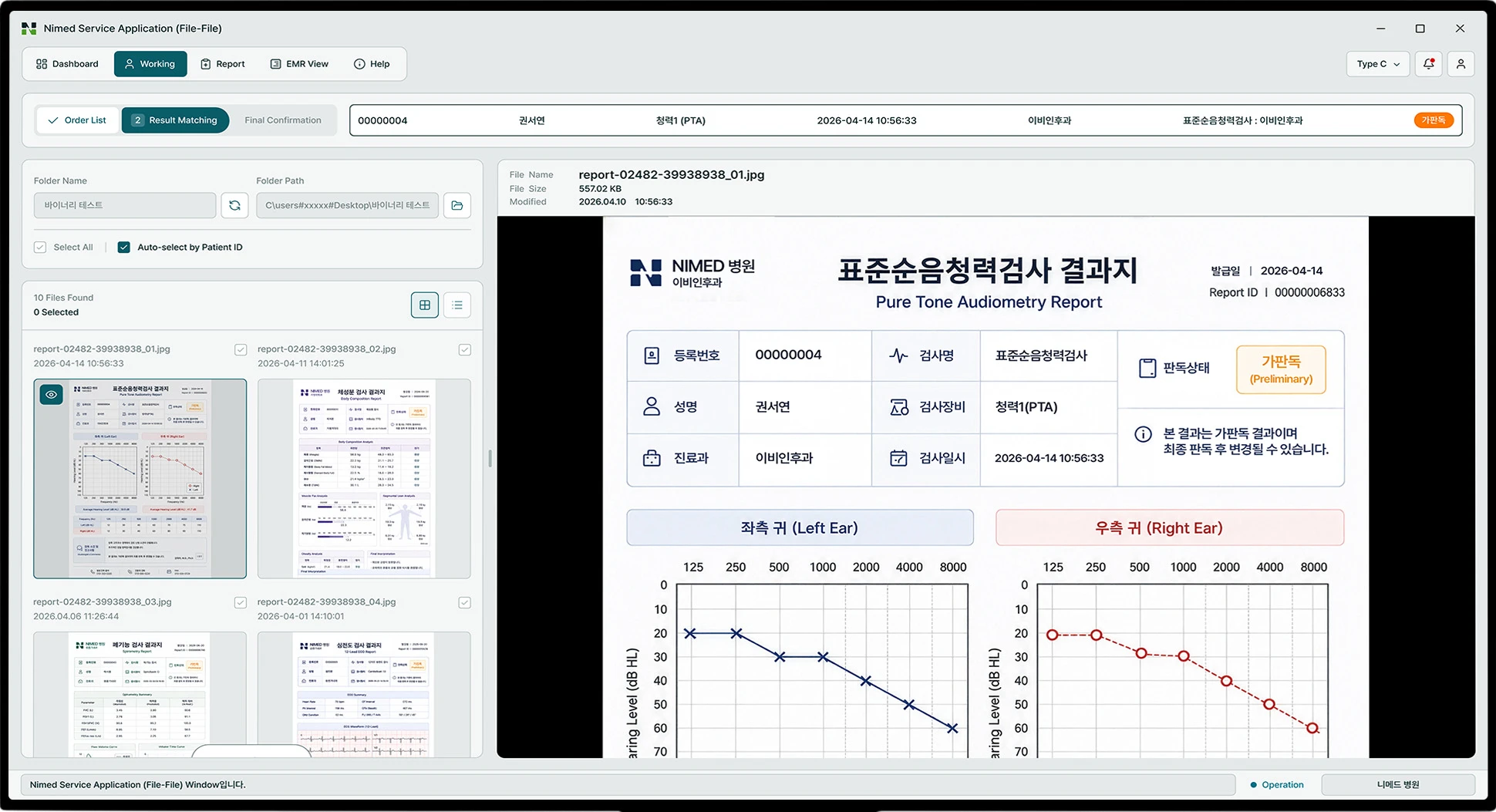
Task: Click the 청력1 (PTA) cell in the order row
Action: pos(681,120)
